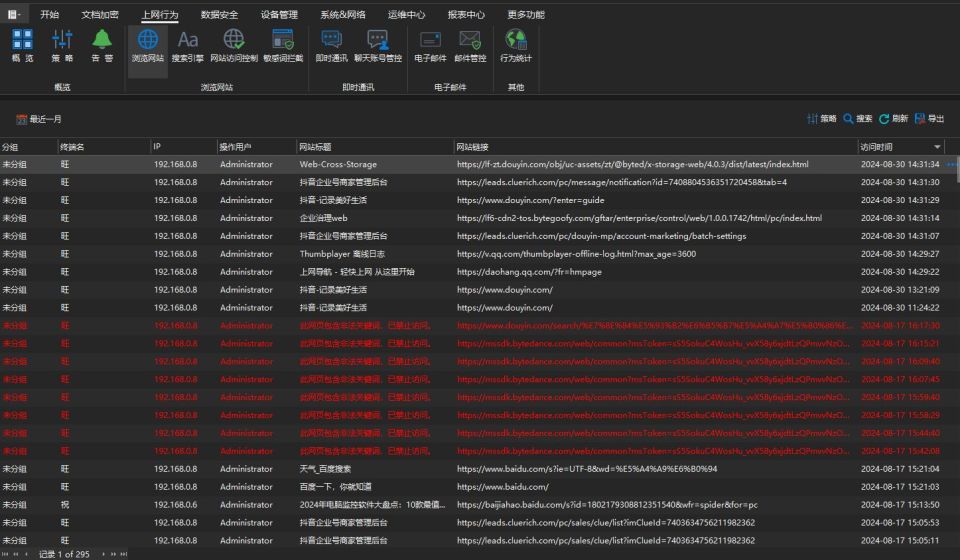
Task: Switch to the 更多功能 tab
Action: [x=526, y=14]
